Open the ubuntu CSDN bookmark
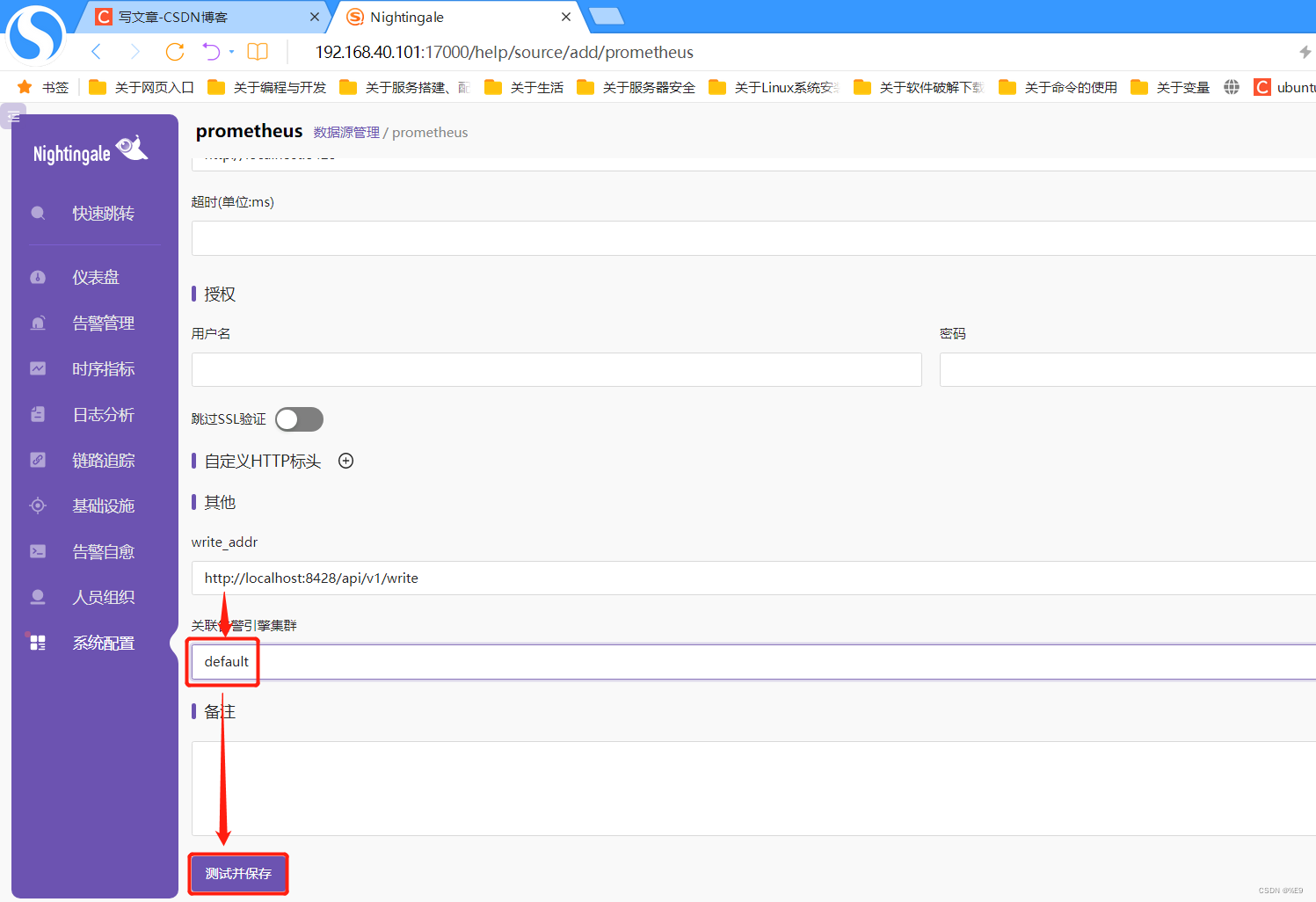Screen dimensions: 1316x902 pyautogui.click(x=1284, y=87)
